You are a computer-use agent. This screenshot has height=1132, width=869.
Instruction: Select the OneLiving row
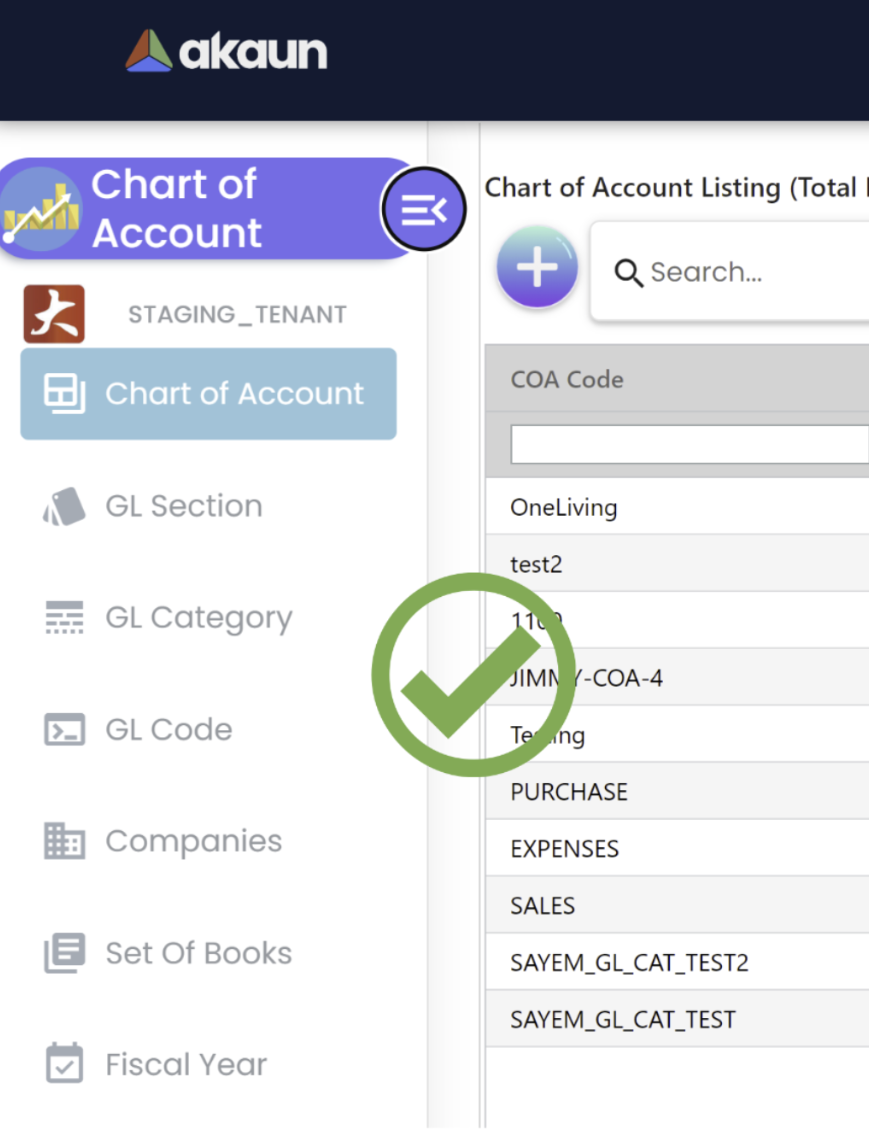[564, 507]
